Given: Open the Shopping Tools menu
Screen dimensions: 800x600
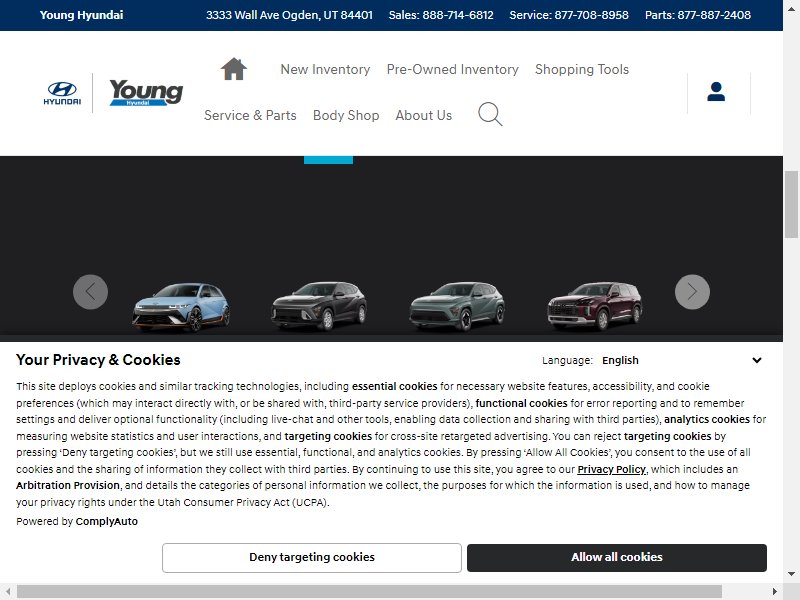Looking at the screenshot, I should (x=582, y=69).
